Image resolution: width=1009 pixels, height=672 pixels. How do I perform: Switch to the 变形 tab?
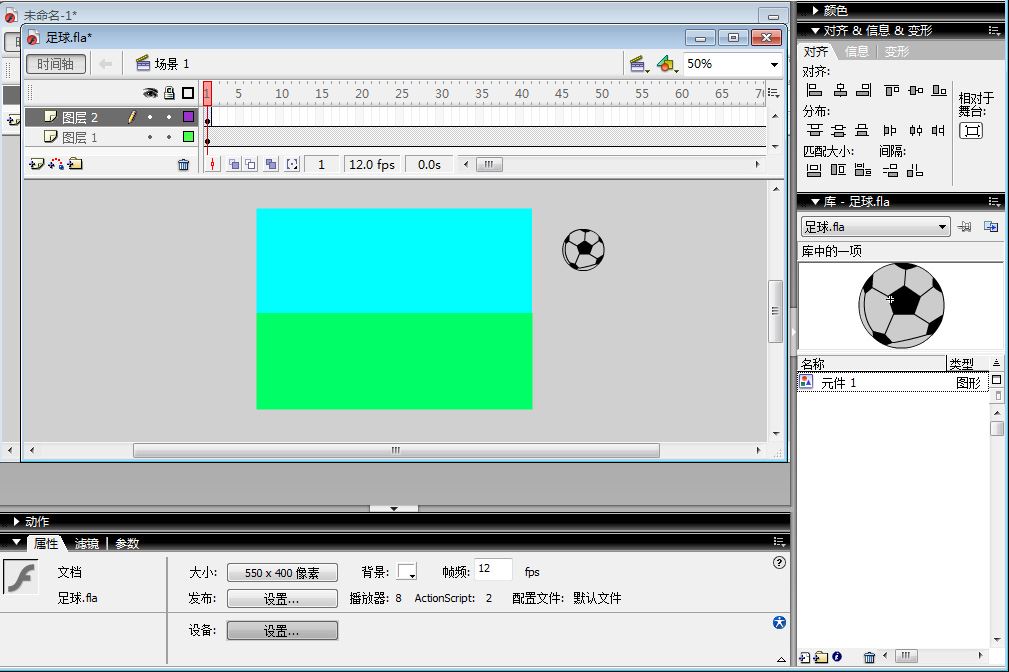897,51
